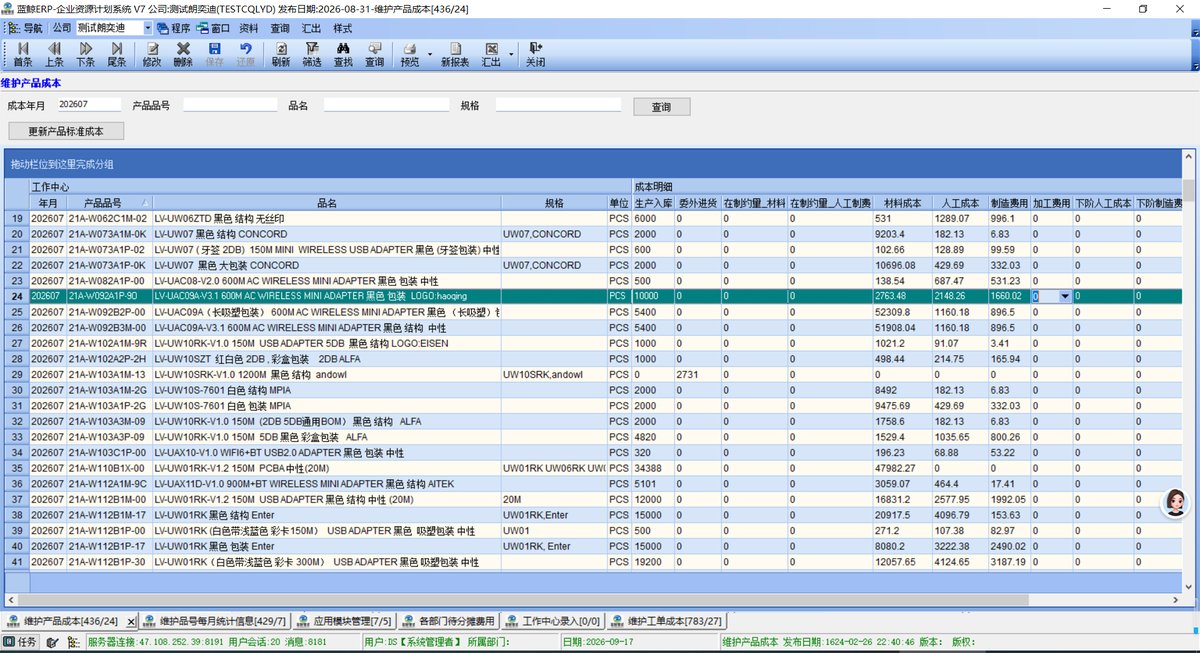Click the 品名 search input field
Image resolution: width=1200 pixels, height=653 pixels.
coord(386,104)
